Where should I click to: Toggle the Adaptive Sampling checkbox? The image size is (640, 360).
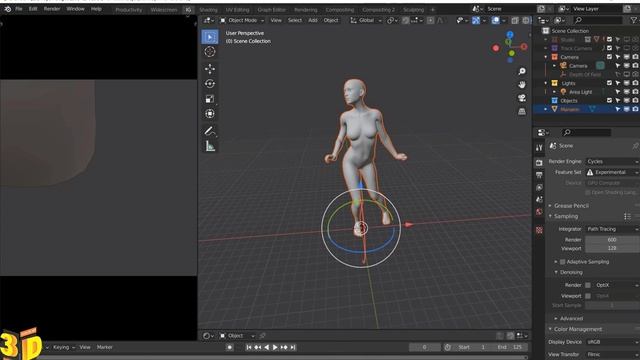pos(562,262)
